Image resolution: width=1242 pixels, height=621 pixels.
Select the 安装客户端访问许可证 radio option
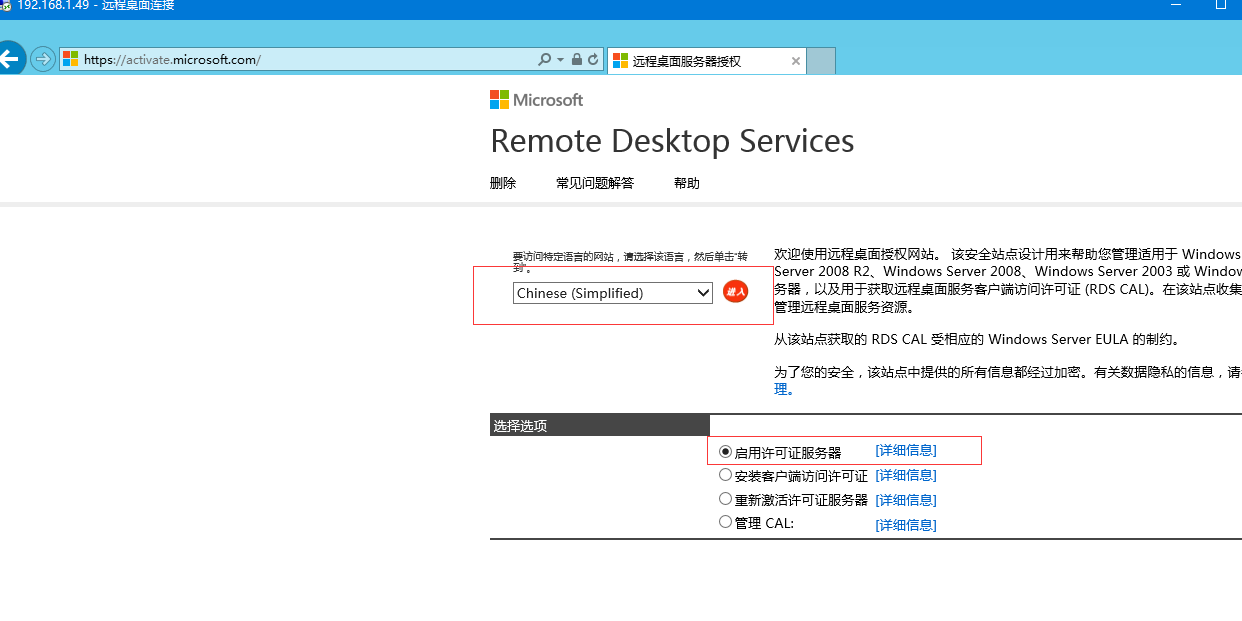[726, 475]
